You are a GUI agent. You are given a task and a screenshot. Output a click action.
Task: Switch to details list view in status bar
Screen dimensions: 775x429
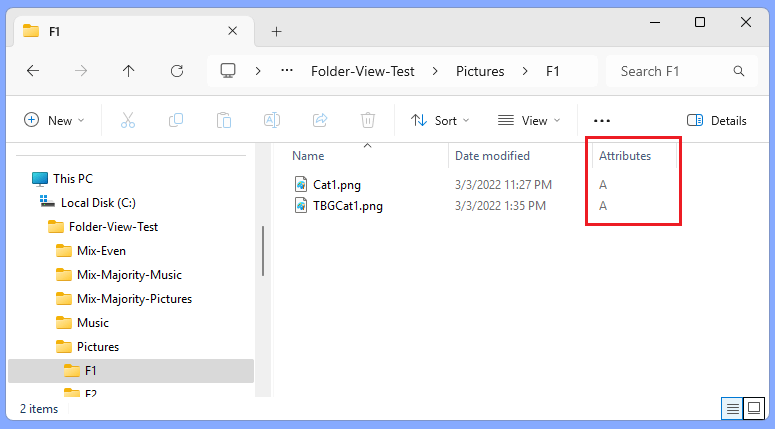tap(732, 408)
